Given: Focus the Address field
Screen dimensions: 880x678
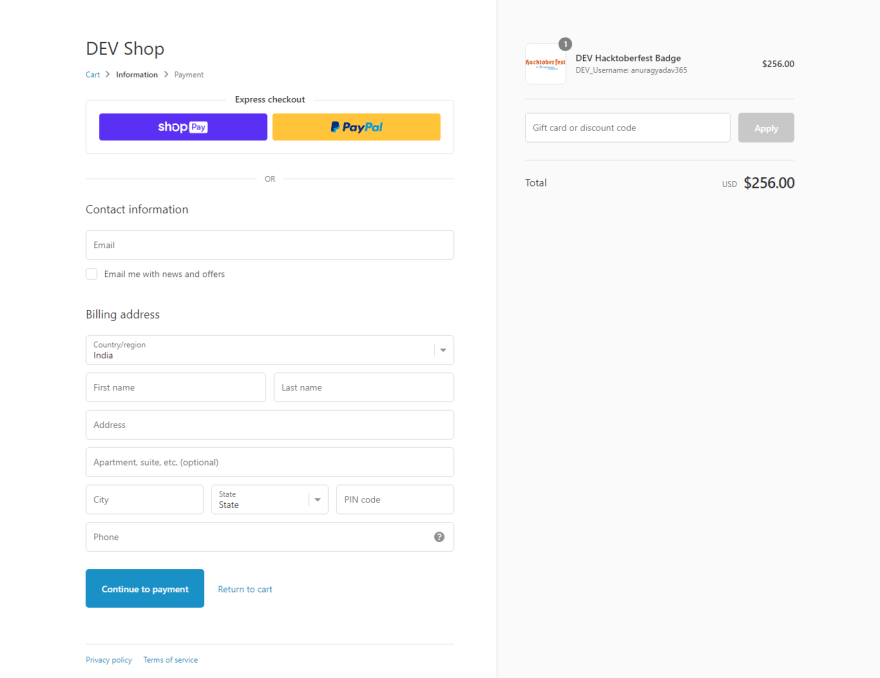Looking at the screenshot, I should coord(269,425).
